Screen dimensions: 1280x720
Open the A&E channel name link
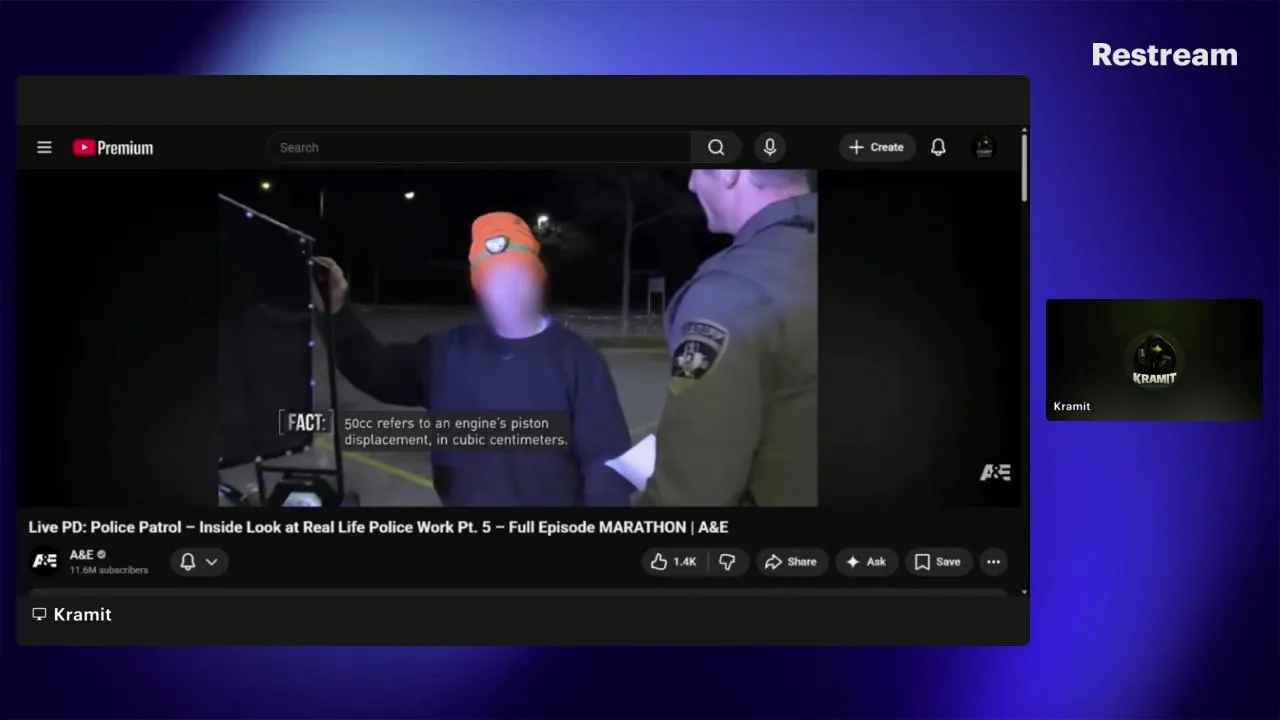pyautogui.click(x=81, y=554)
